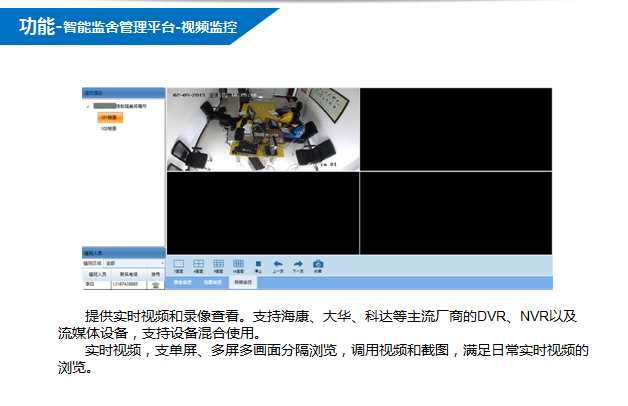628x406 pixels.
Task: Open the 综合监控 tab
Action: (x=182, y=283)
